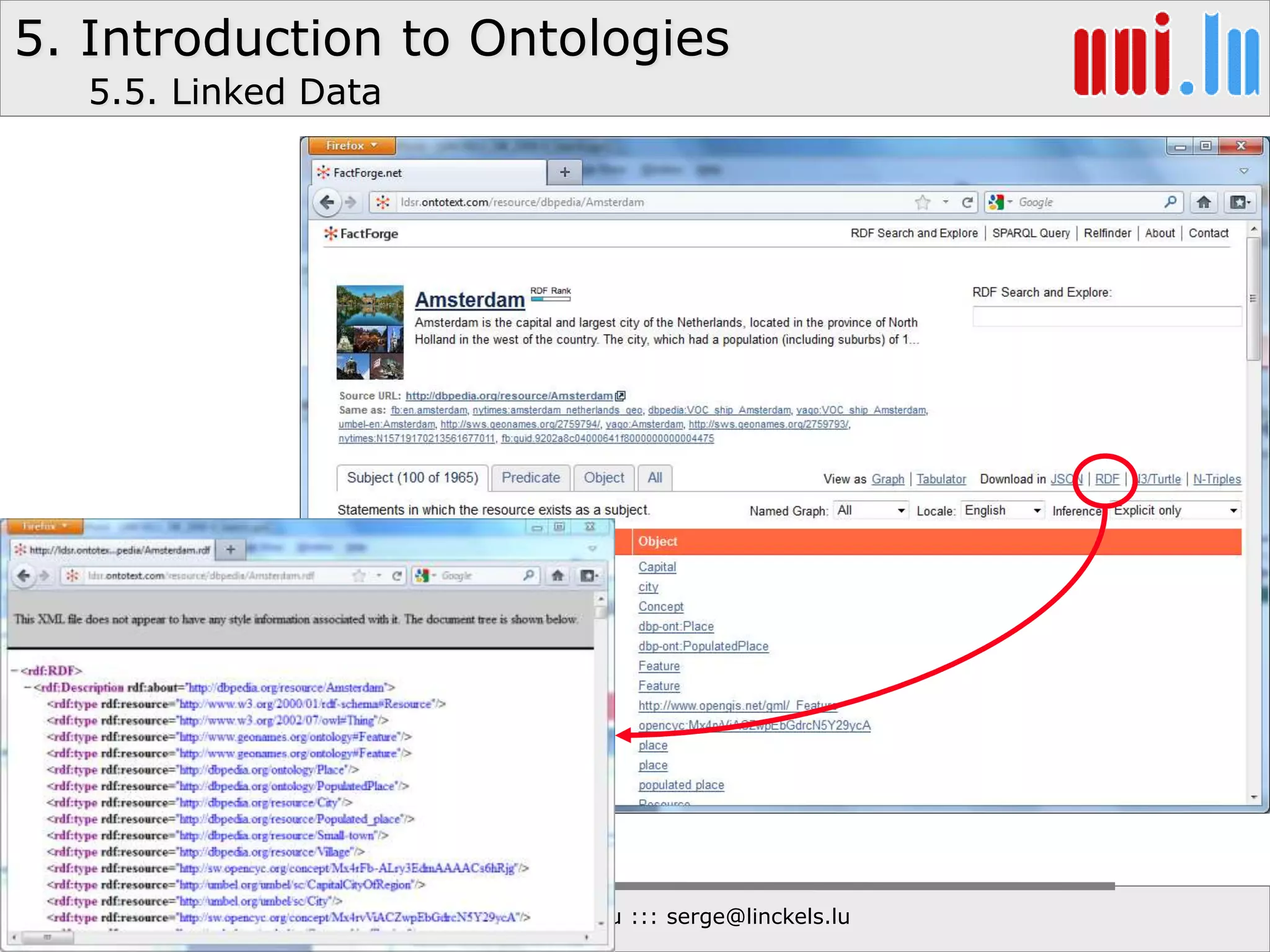Click the Amsterdam photo collage thumbnail
Viewport: 1270px width, 952px height.
[370, 332]
